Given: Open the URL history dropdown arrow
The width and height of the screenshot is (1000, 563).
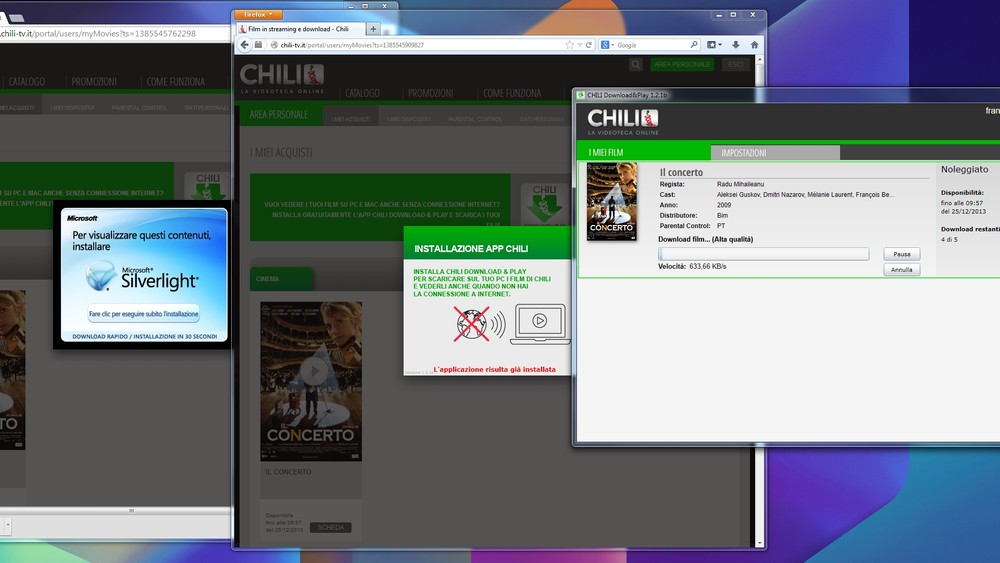Looking at the screenshot, I should [580, 45].
